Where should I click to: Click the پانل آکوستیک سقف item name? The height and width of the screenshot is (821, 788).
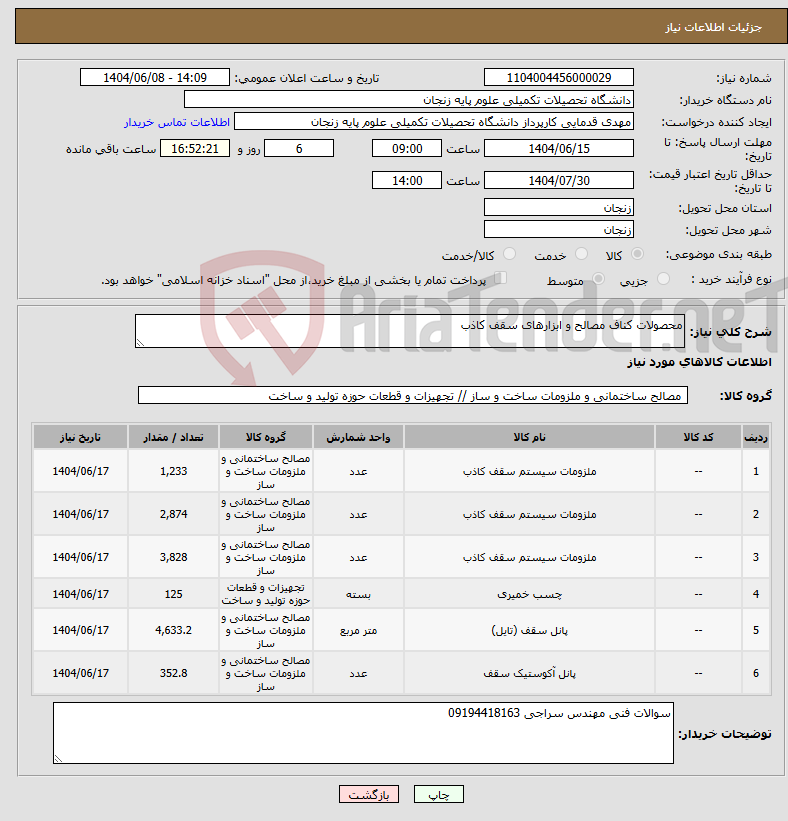click(529, 673)
